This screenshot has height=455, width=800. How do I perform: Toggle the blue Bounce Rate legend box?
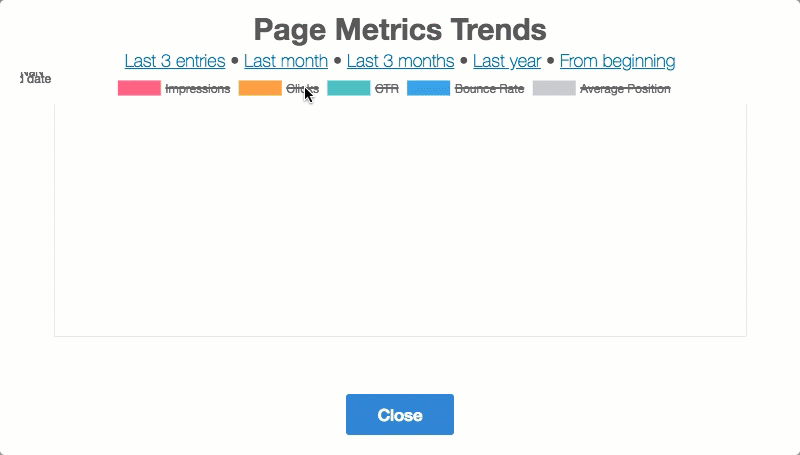pyautogui.click(x=428, y=88)
